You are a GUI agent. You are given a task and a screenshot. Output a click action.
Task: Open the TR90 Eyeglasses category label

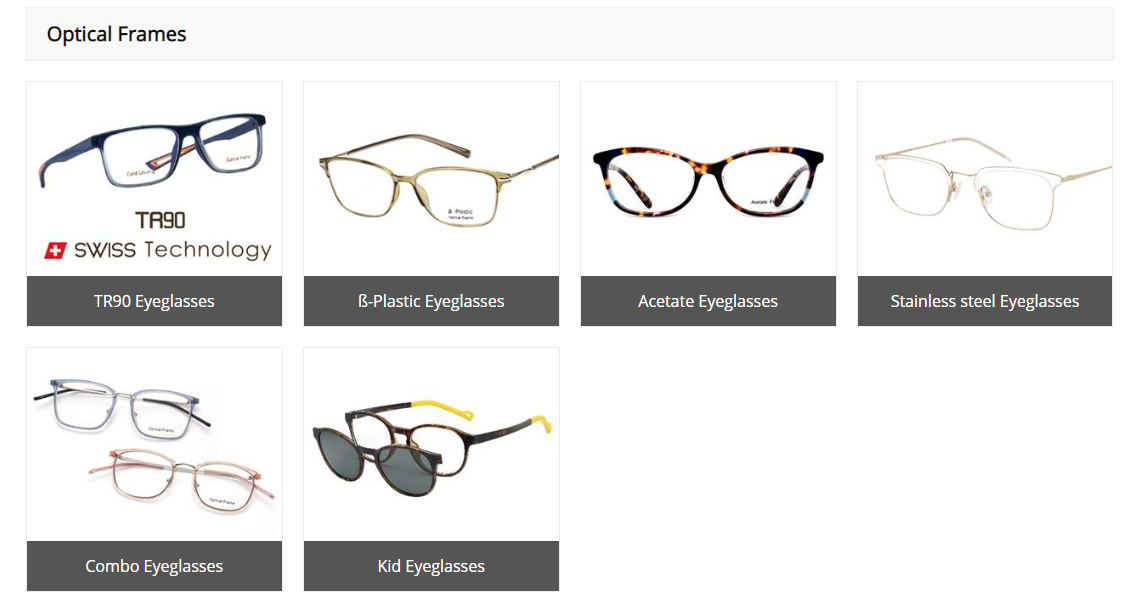coord(154,301)
